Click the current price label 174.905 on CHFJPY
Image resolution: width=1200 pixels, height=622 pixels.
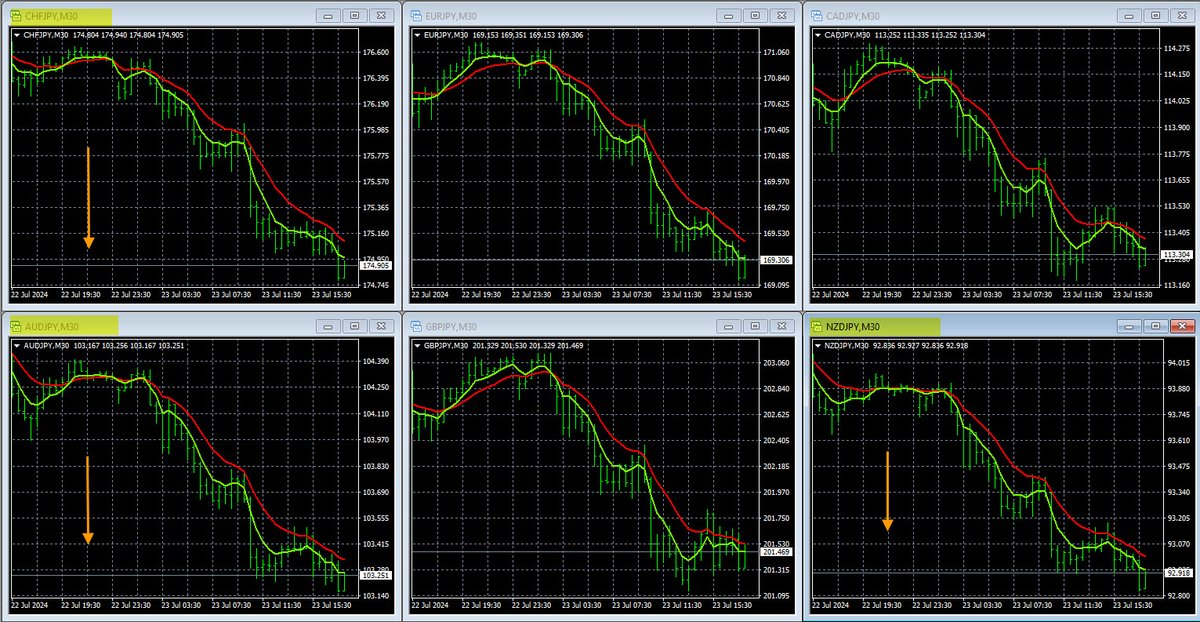[374, 267]
